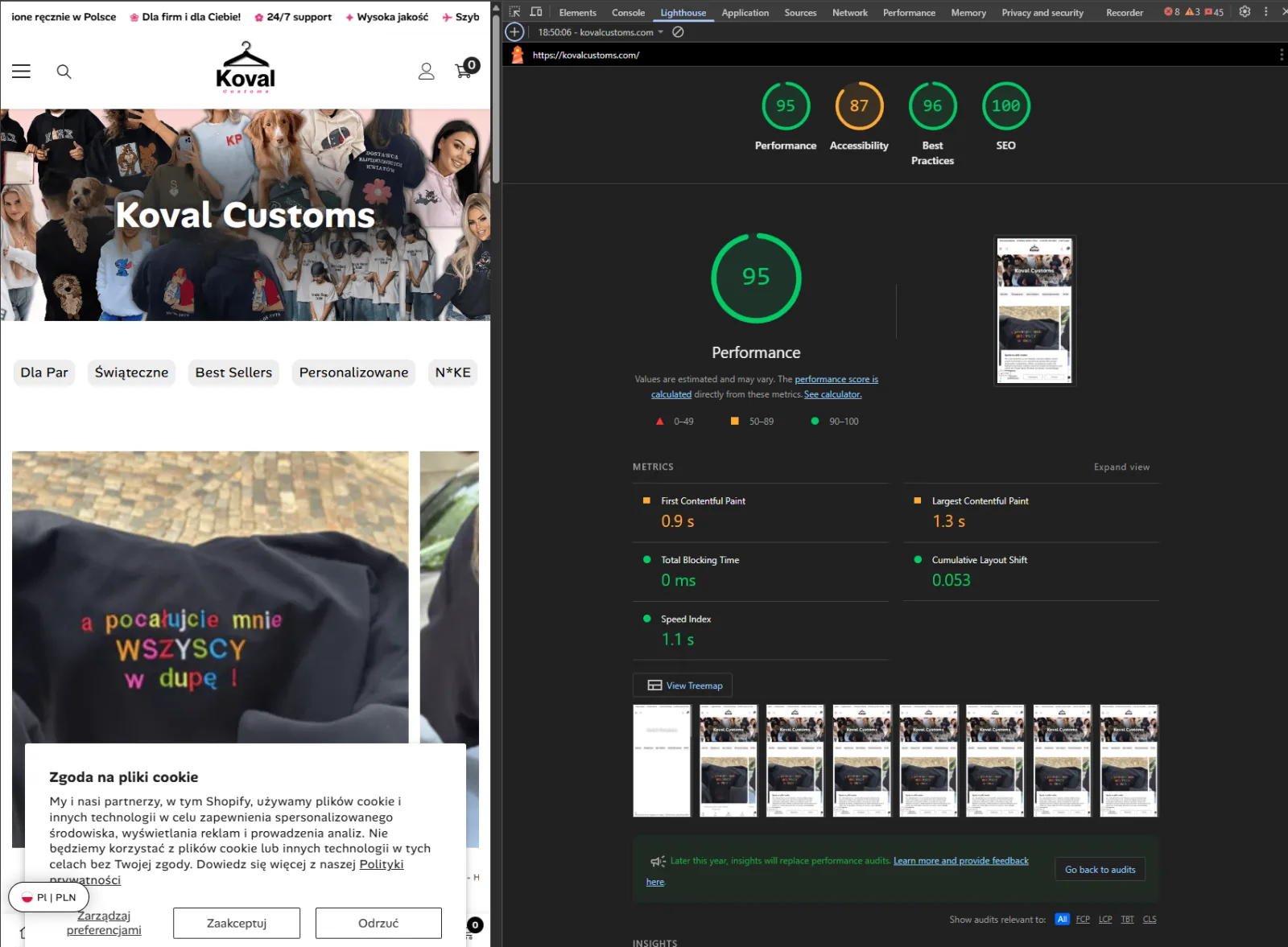Open the hamburger menu on Koval site
Viewport: 1288px width, 947px height.
click(21, 72)
